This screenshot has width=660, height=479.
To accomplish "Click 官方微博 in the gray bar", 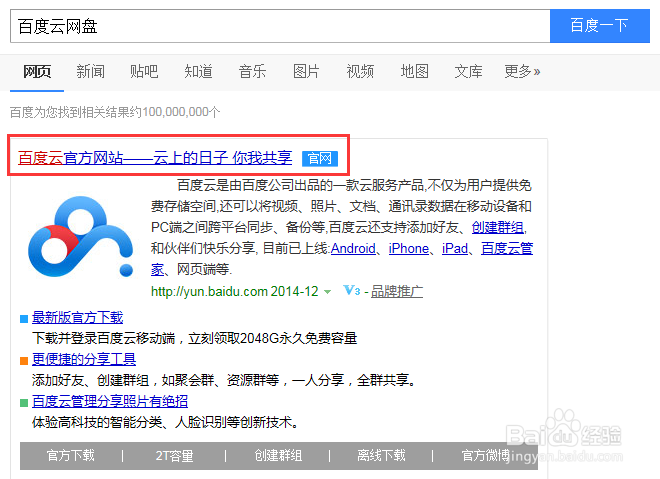I will pyautogui.click(x=485, y=455).
